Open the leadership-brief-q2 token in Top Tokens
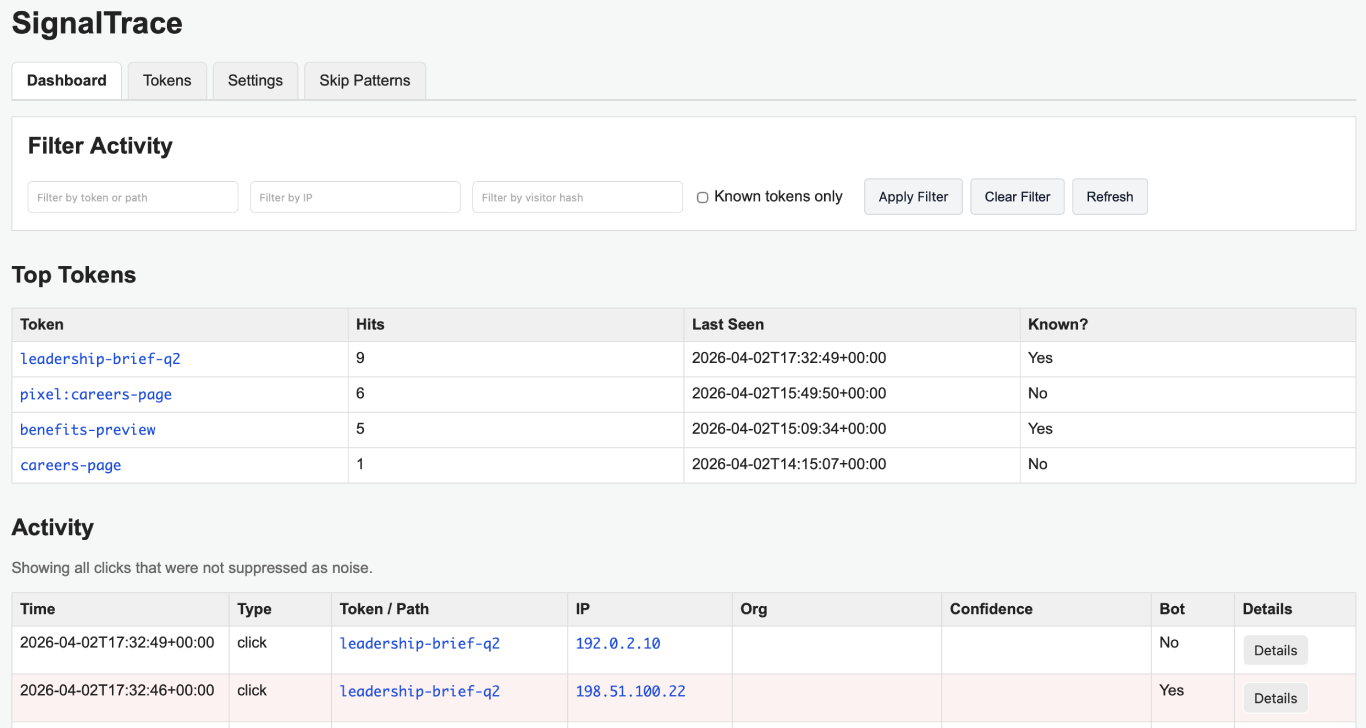This screenshot has width=1366, height=728. click(x=100, y=358)
